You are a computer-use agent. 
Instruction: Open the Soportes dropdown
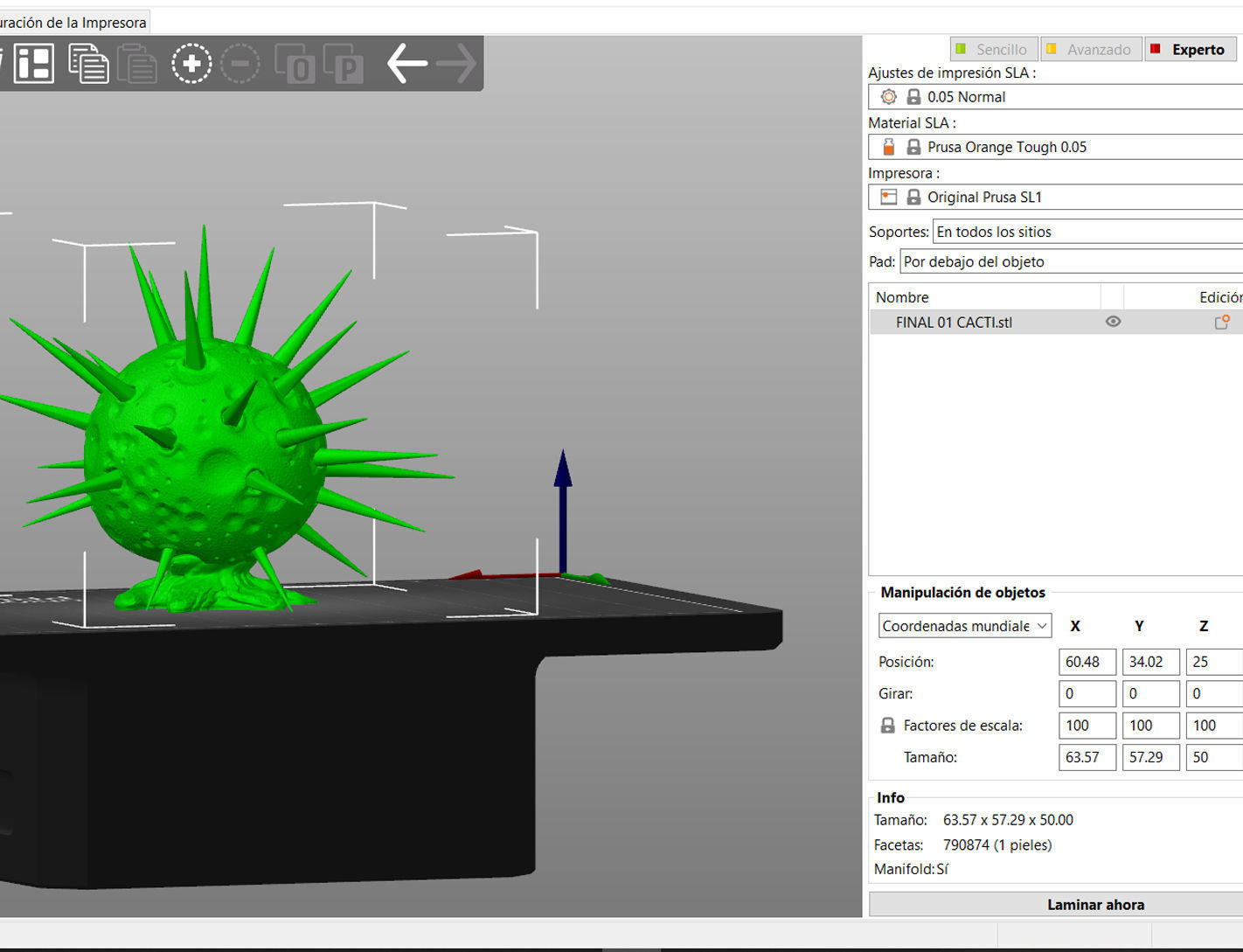(x=1088, y=232)
